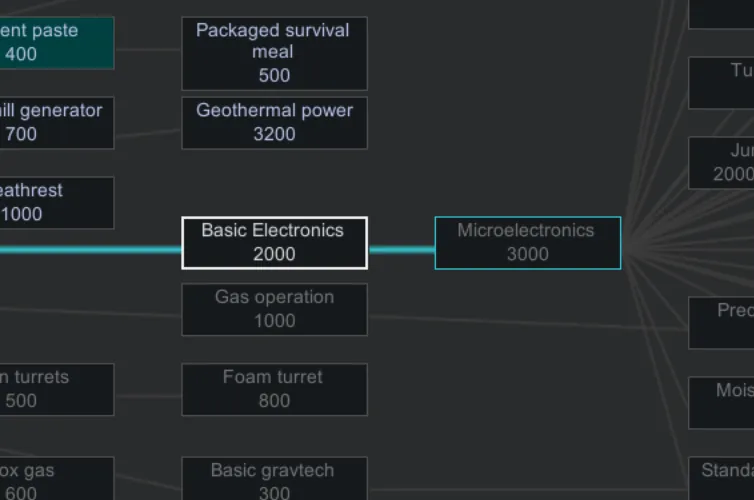
Task: Select the Microelectronics research node
Action: coord(527,243)
